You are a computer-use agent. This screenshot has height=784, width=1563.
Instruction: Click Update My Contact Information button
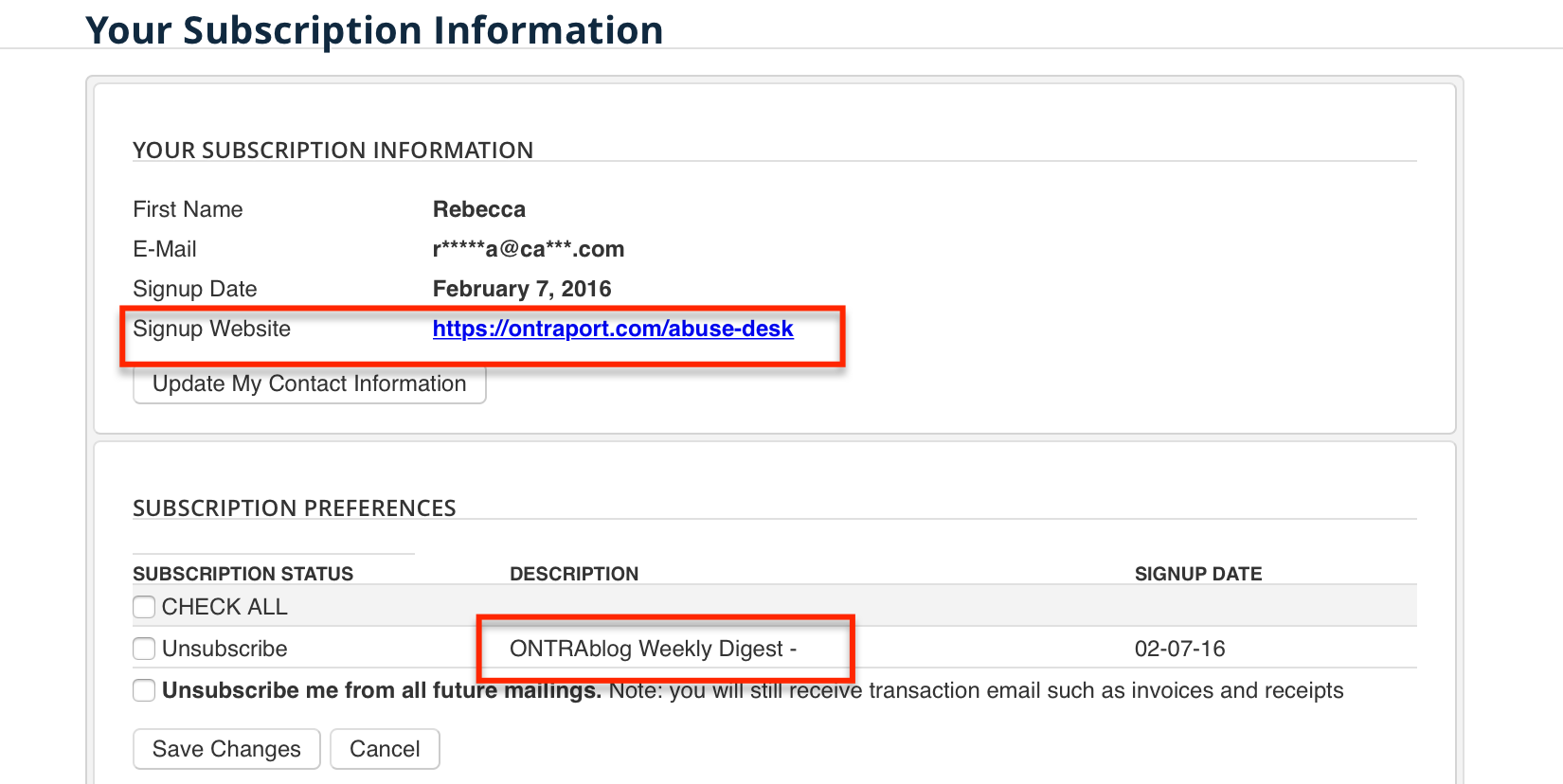(x=309, y=383)
